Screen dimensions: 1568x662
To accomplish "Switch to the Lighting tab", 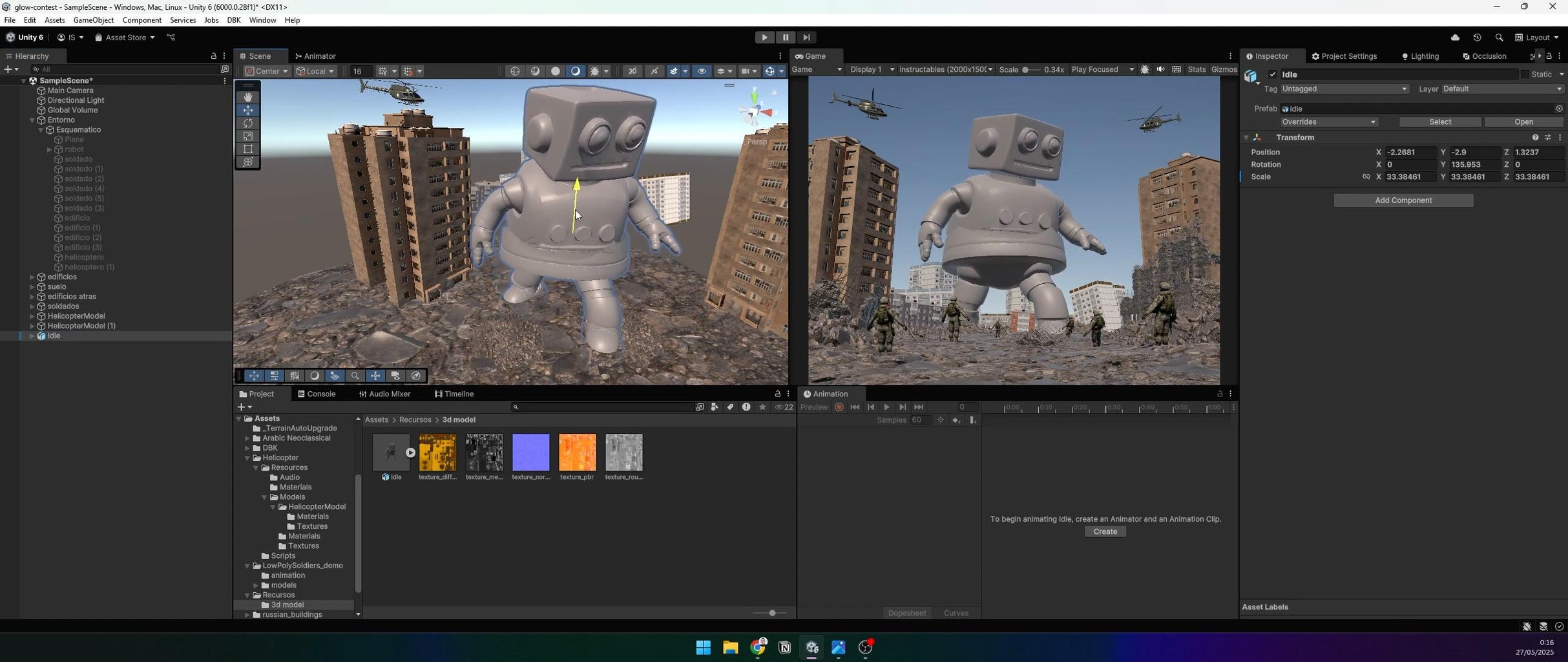I will pyautogui.click(x=1419, y=56).
